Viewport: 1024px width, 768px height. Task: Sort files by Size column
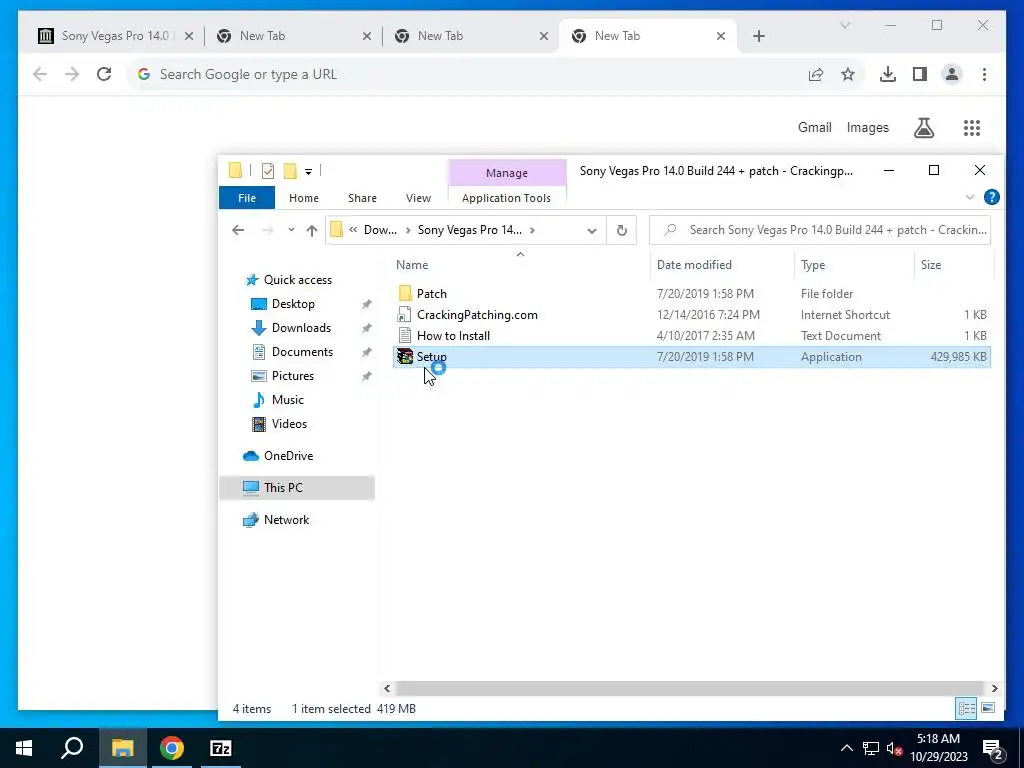click(x=931, y=264)
